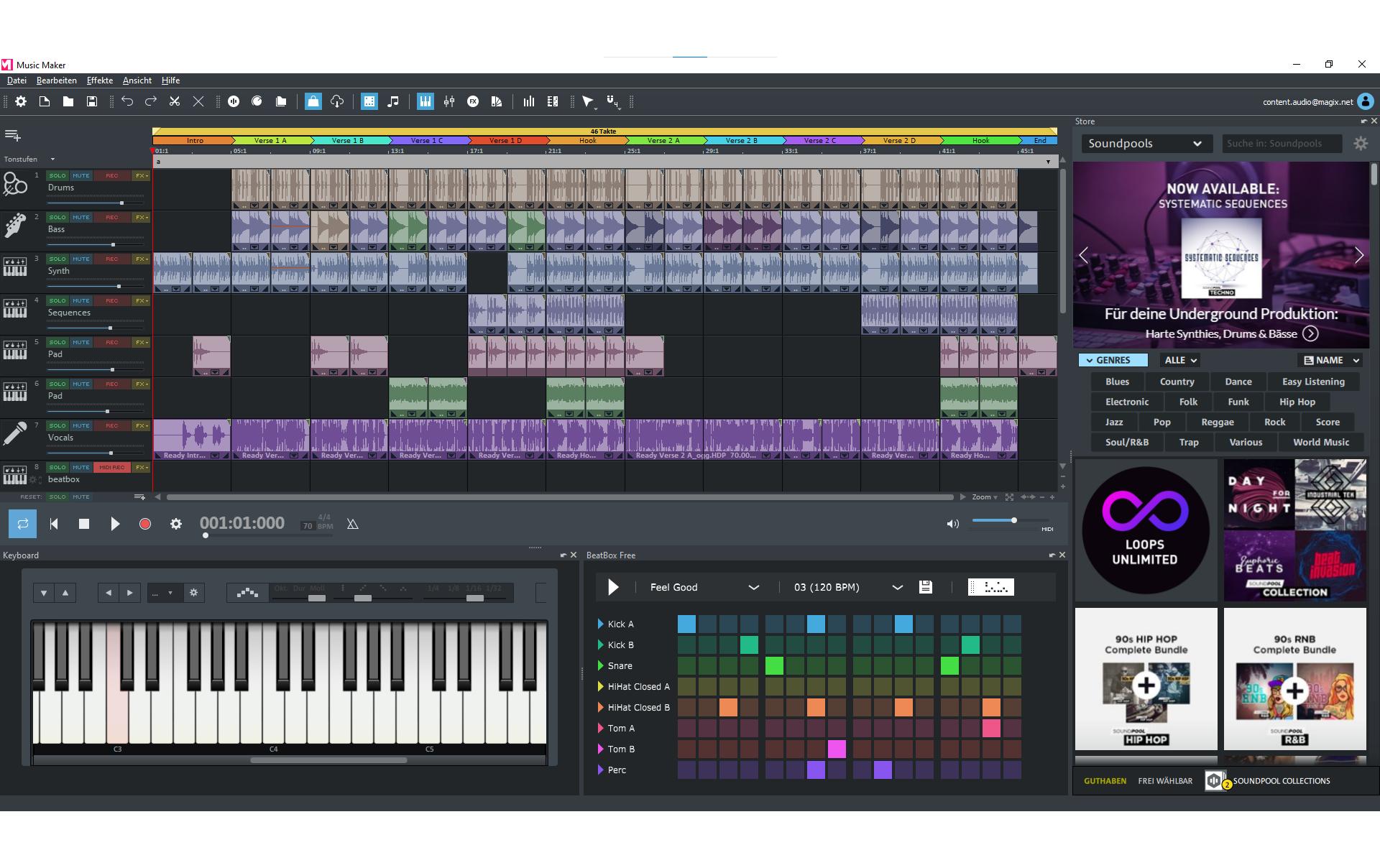
Task: Open the mixer faders icon
Action: pos(449,102)
